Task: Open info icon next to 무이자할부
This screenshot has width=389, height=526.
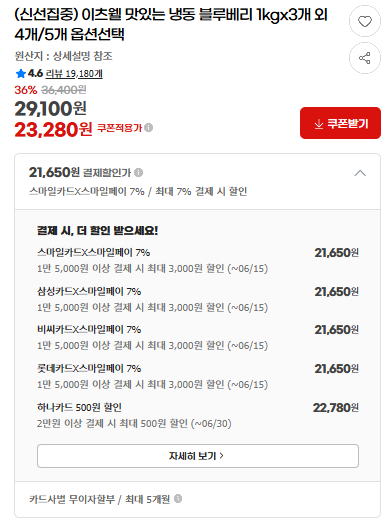Action: 178,499
